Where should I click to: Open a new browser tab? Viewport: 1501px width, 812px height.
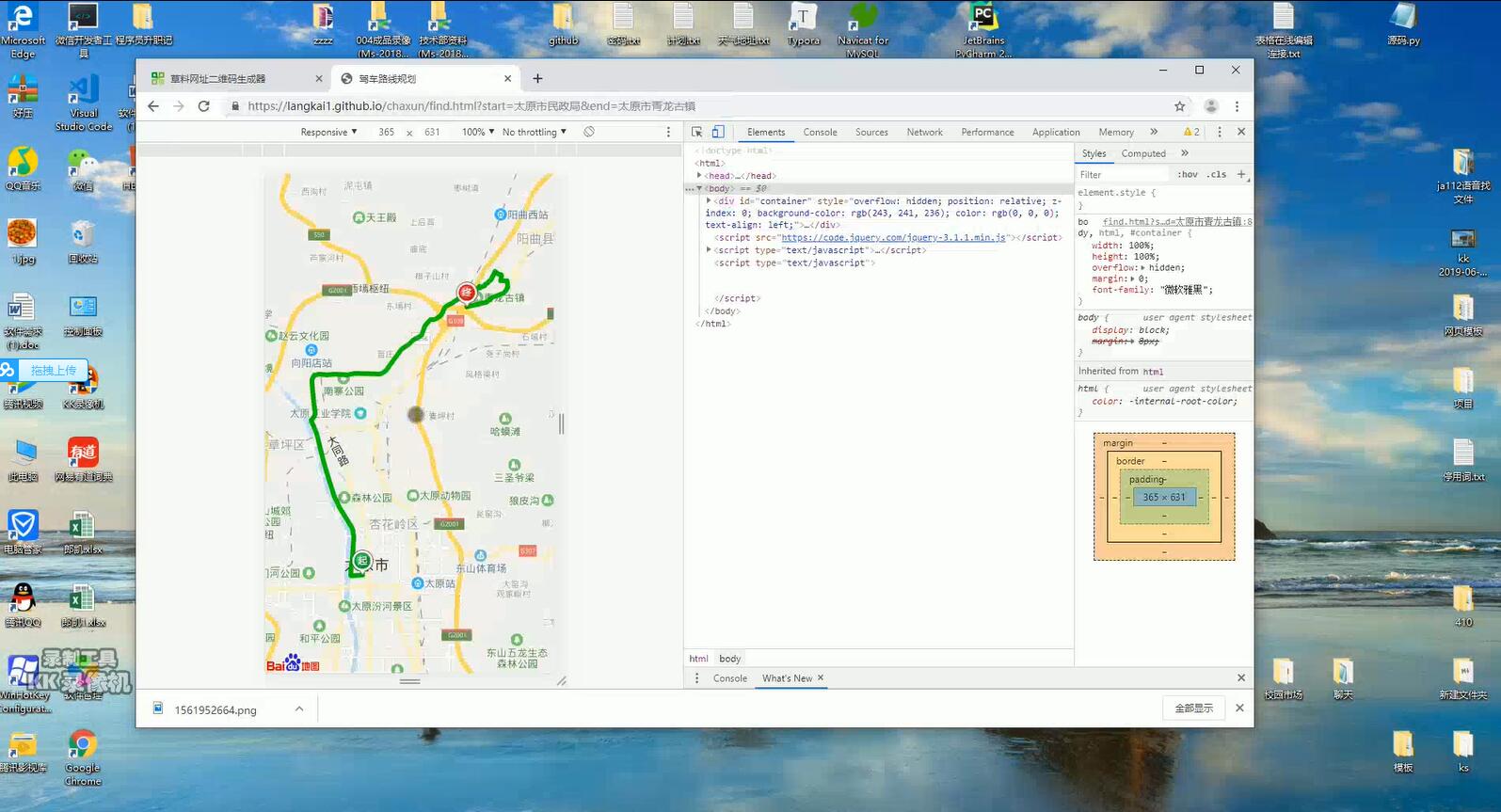(x=537, y=78)
